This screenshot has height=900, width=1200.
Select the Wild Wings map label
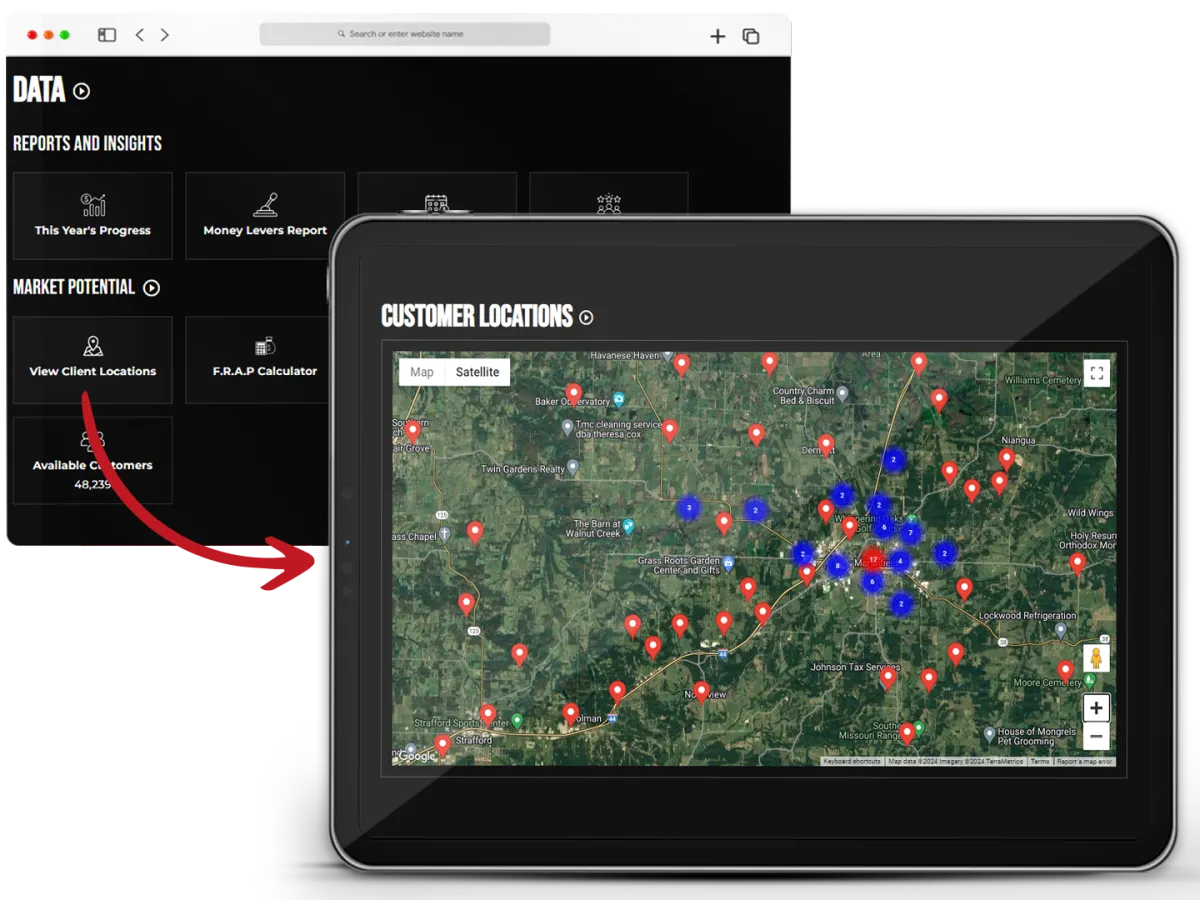click(1090, 513)
